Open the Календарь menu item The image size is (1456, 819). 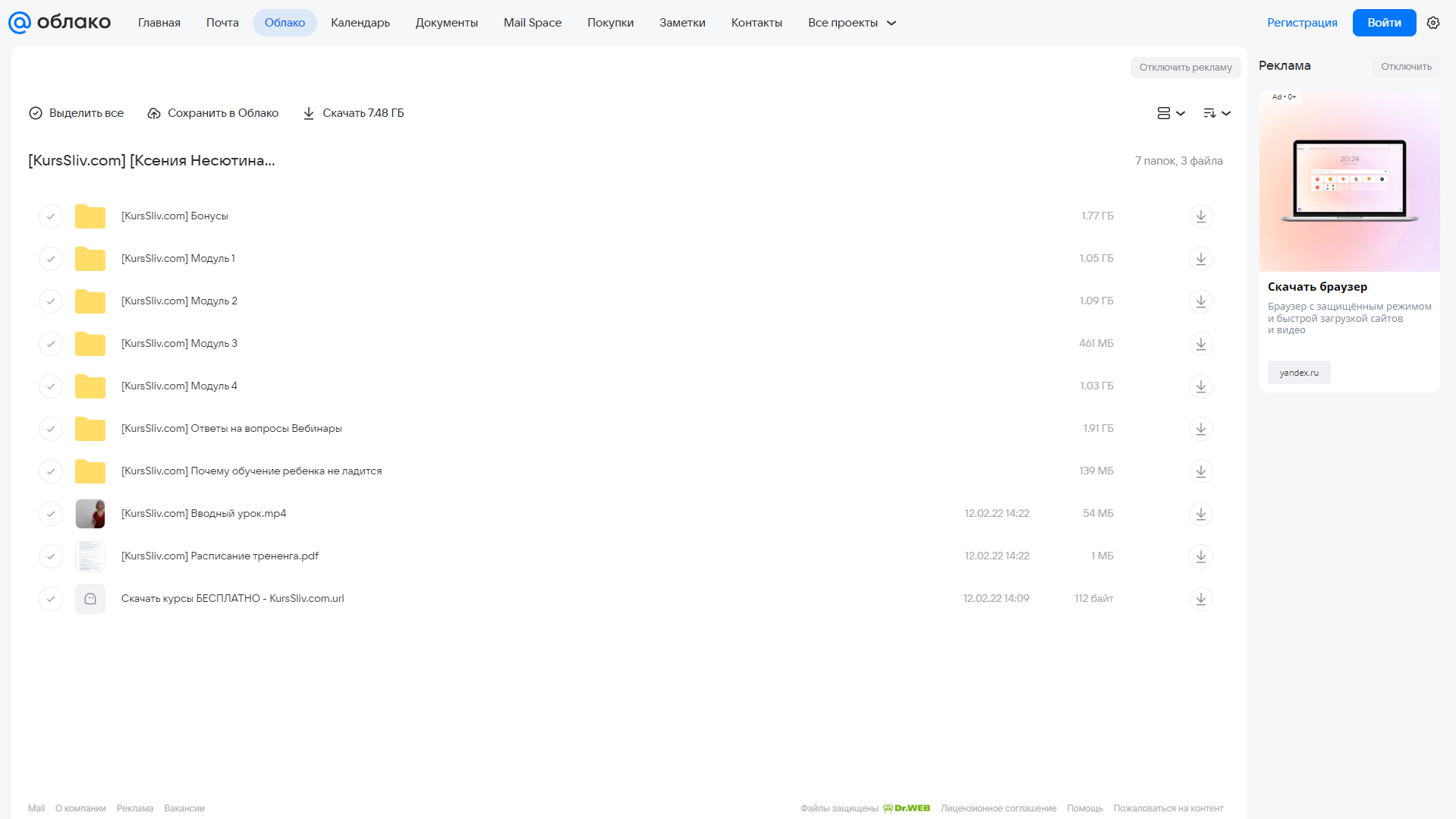pyautogui.click(x=360, y=23)
